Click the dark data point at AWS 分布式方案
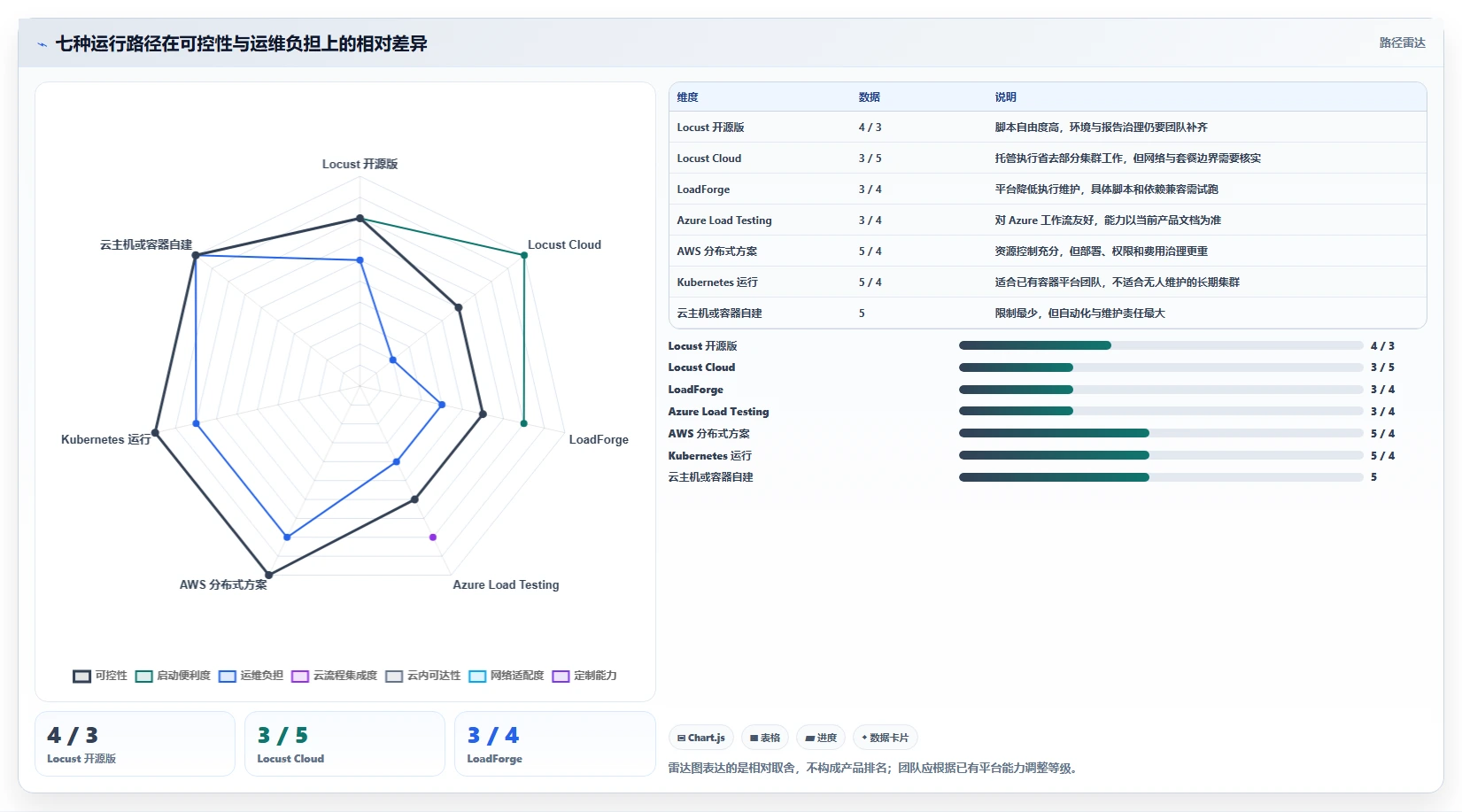Viewport: 1462px width, 812px height. [269, 575]
